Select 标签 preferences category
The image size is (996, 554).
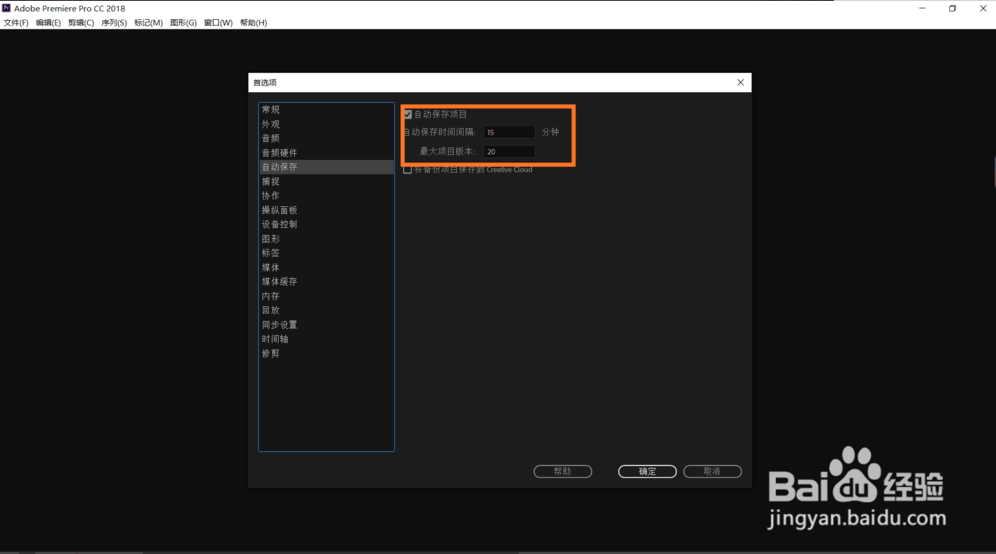click(326, 253)
